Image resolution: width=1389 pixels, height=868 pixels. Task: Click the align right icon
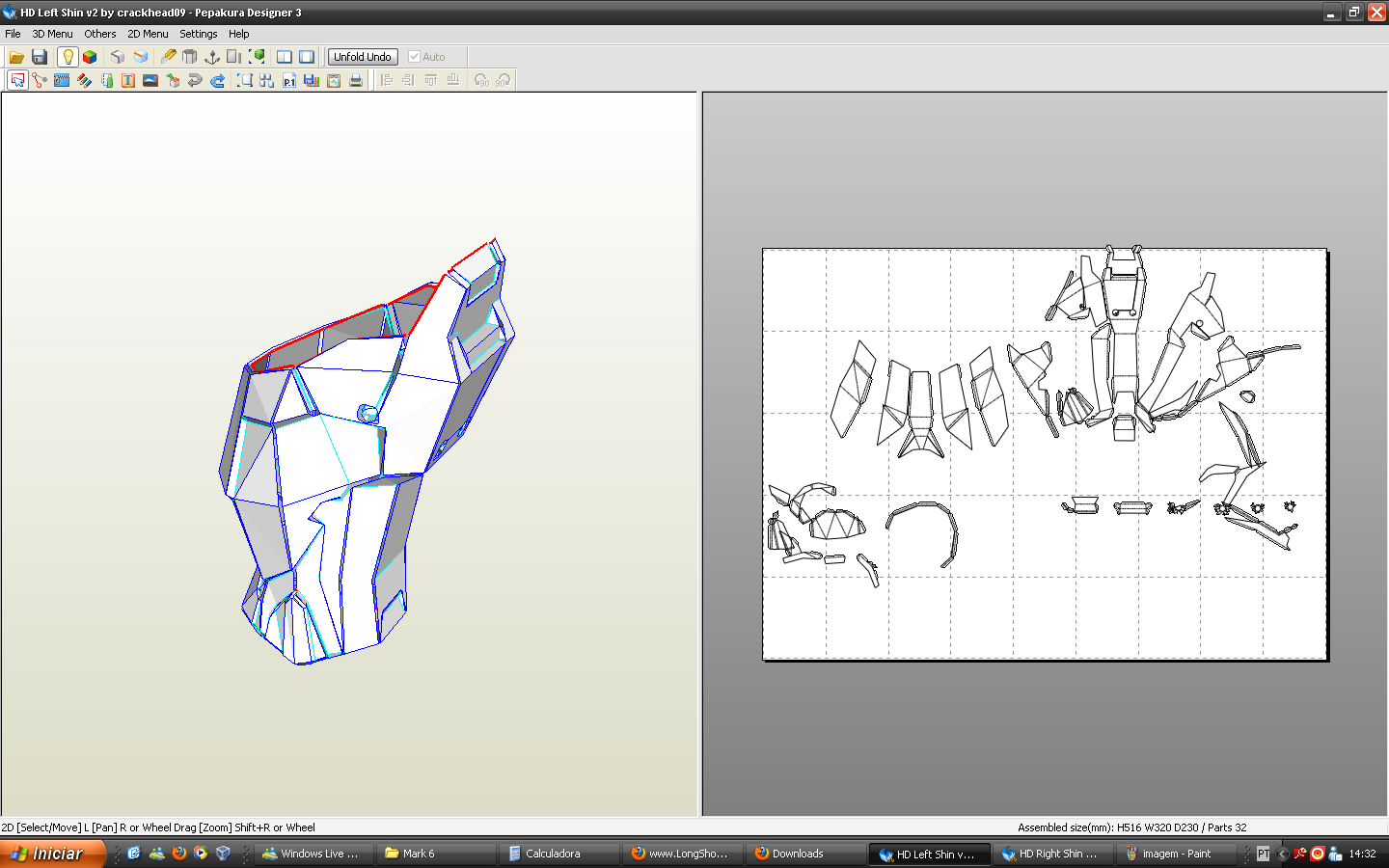(x=408, y=80)
